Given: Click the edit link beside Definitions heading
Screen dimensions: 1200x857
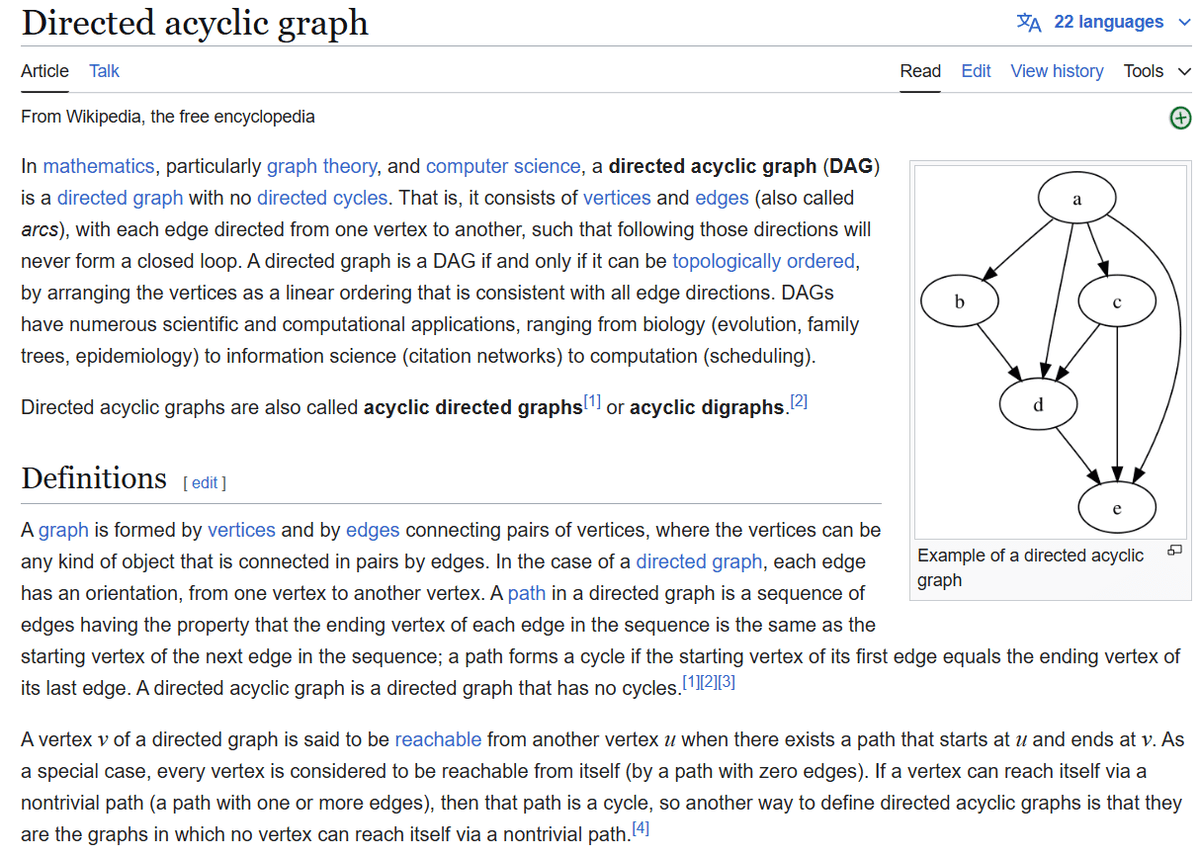Looking at the screenshot, I should tap(204, 483).
